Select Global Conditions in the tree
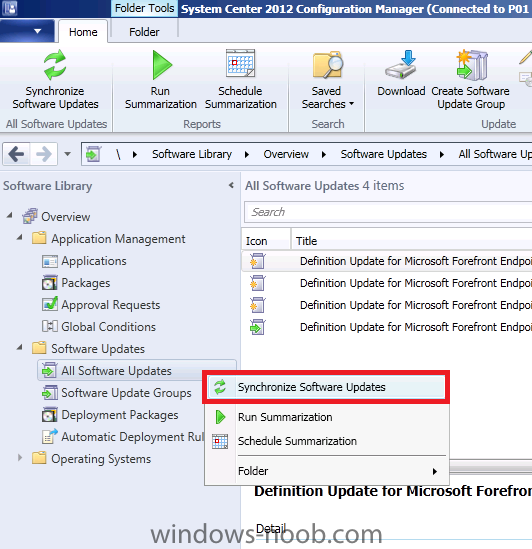 108,327
